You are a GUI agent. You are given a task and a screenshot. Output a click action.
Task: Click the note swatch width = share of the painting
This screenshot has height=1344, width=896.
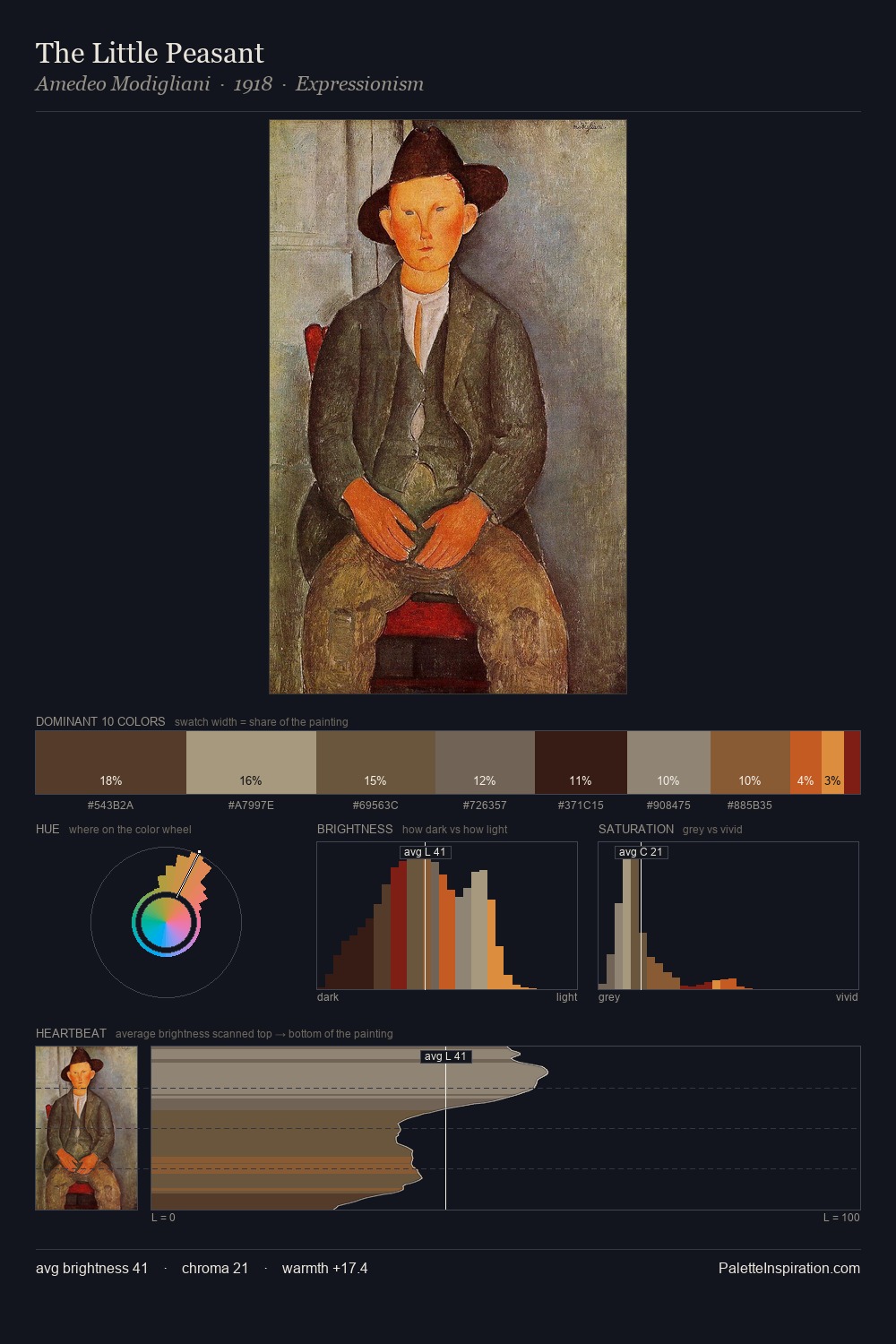tap(262, 722)
